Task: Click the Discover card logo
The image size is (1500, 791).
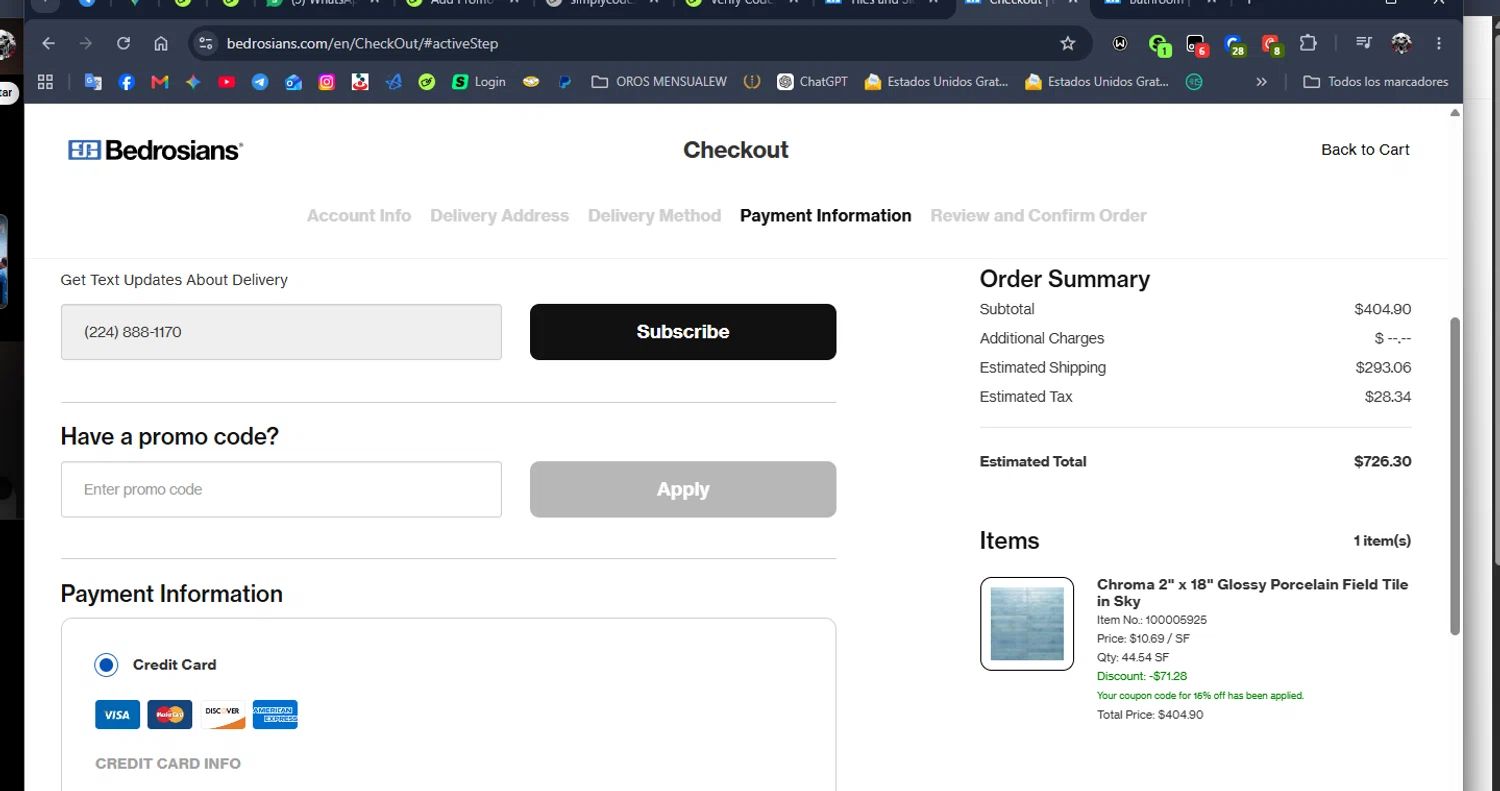Action: (x=222, y=715)
